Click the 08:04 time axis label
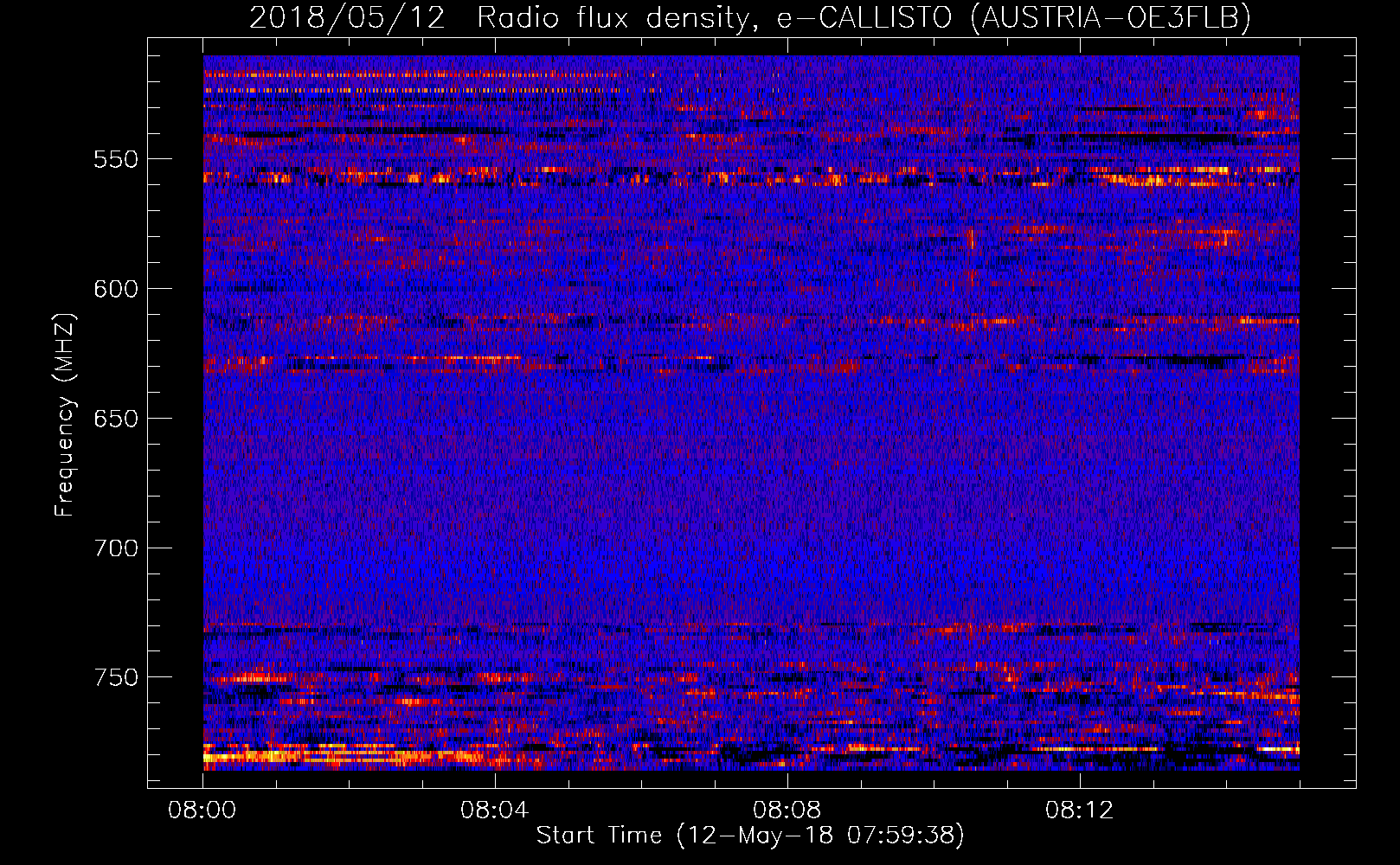 tap(495, 811)
